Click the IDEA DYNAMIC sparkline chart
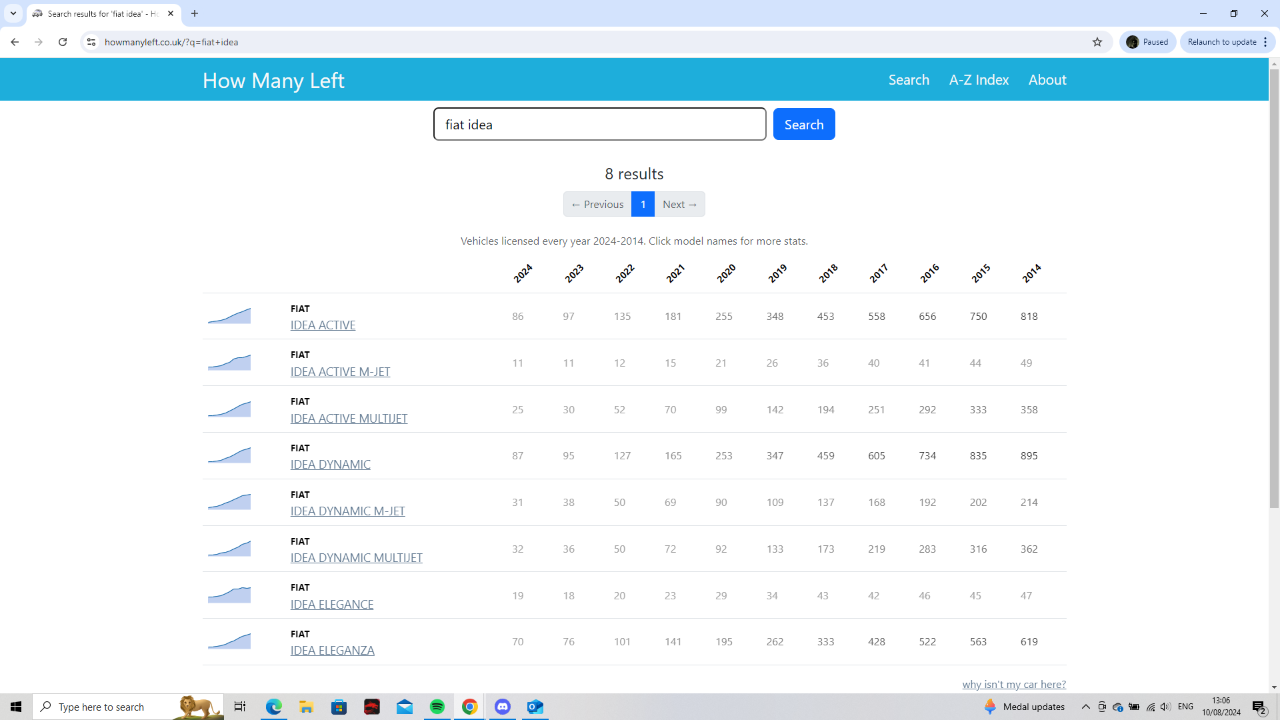 [229, 456]
